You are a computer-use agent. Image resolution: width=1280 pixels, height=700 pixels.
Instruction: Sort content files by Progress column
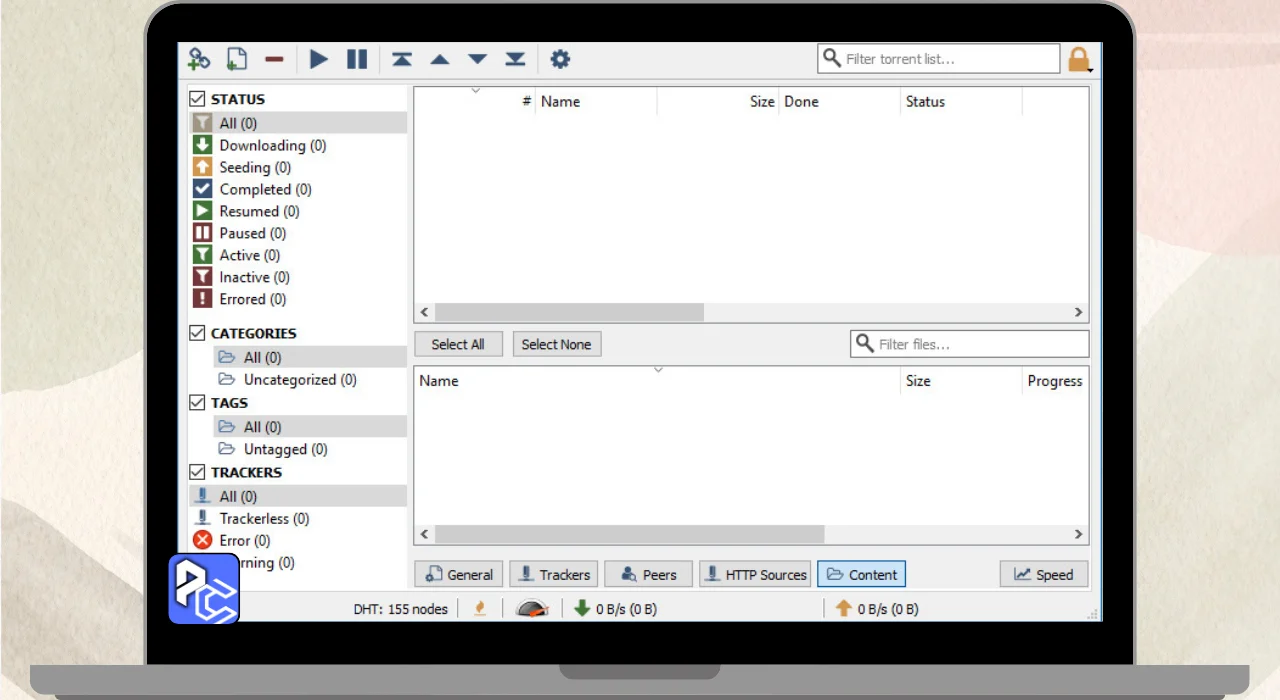(x=1055, y=381)
